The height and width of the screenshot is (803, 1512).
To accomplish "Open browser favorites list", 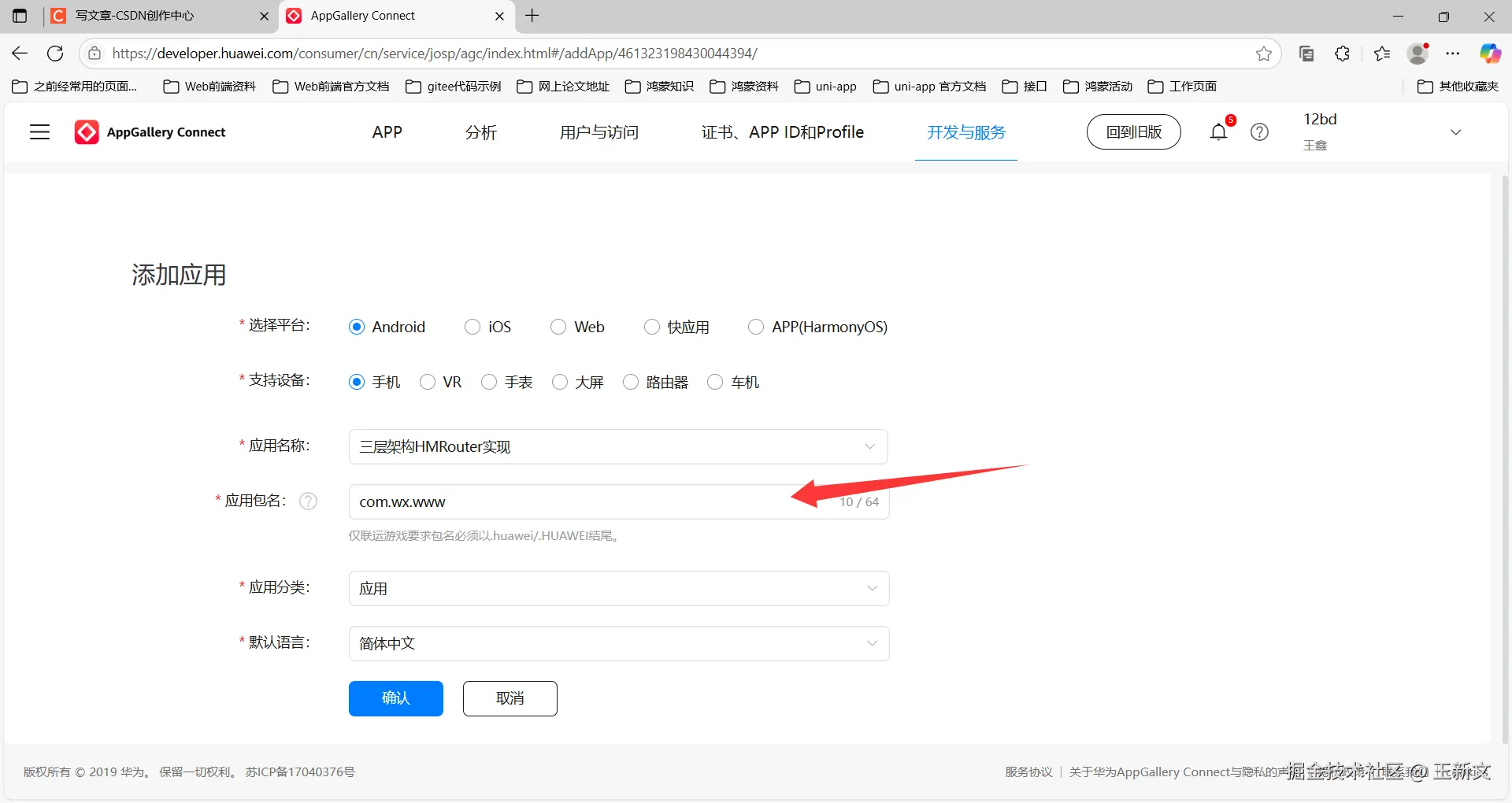I will click(1382, 54).
